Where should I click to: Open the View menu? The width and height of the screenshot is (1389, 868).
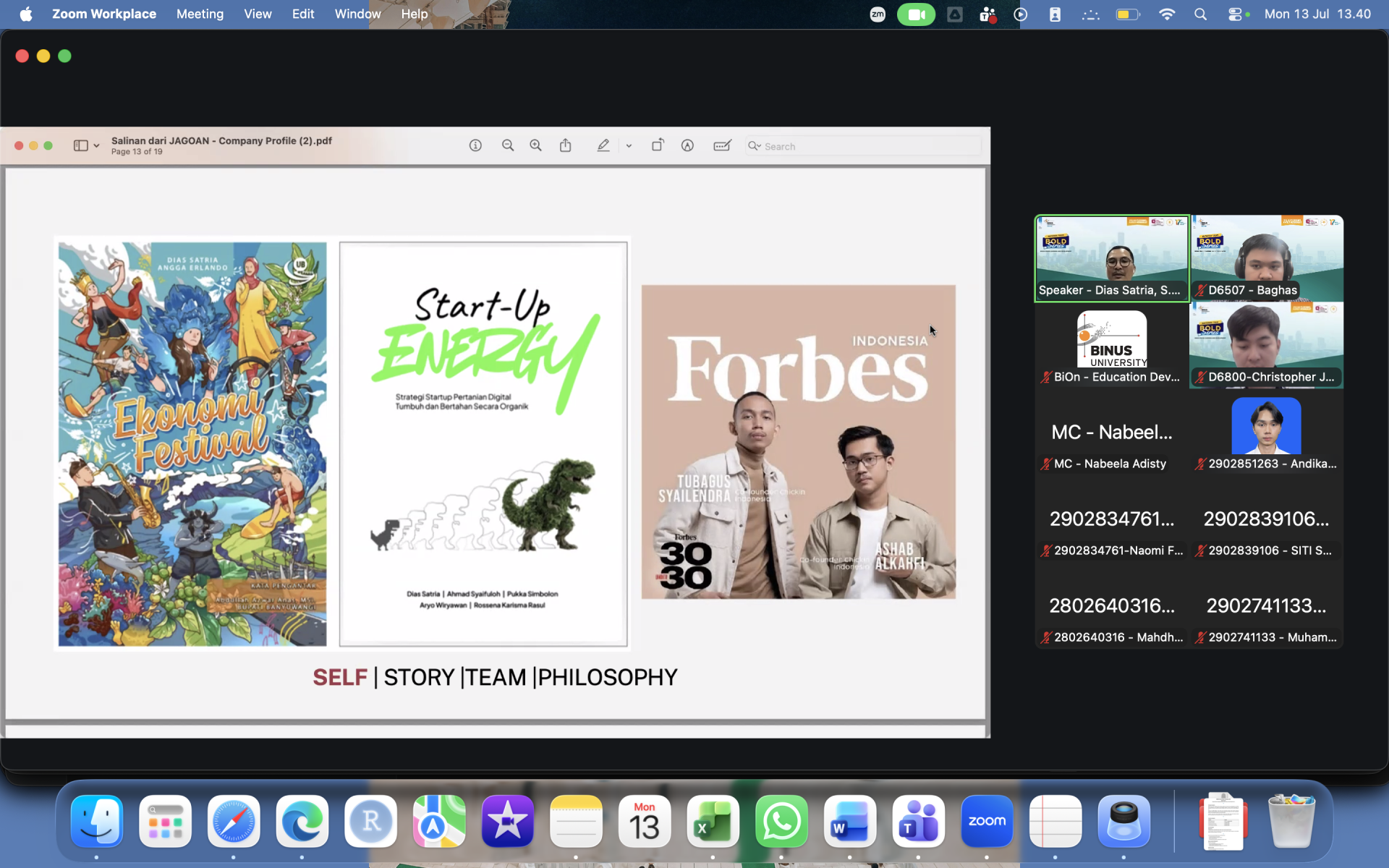(258, 14)
